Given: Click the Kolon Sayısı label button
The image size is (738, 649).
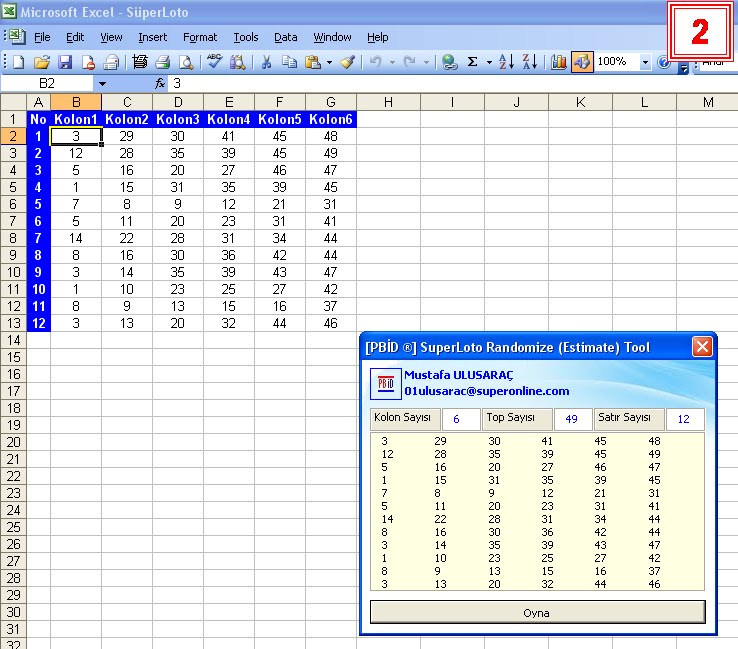Looking at the screenshot, I should (405, 419).
